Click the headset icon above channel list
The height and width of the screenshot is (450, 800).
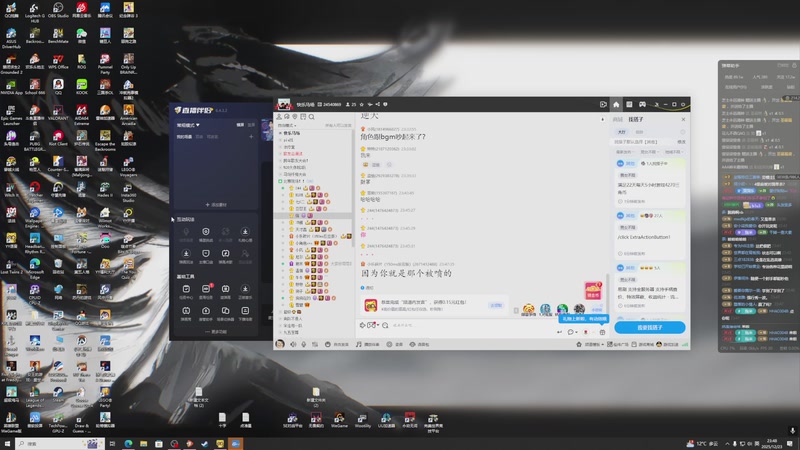coord(287,117)
